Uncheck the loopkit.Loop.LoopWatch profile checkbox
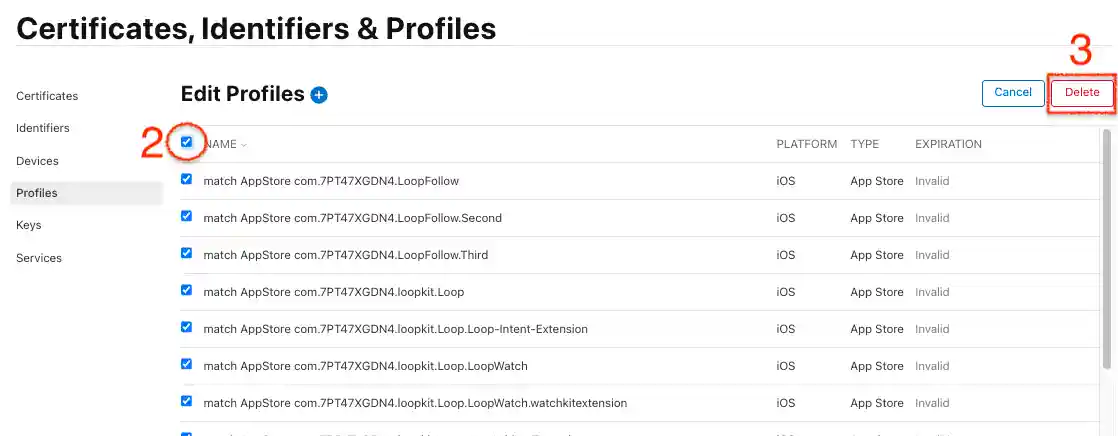The height and width of the screenshot is (436, 1118). tap(186, 364)
